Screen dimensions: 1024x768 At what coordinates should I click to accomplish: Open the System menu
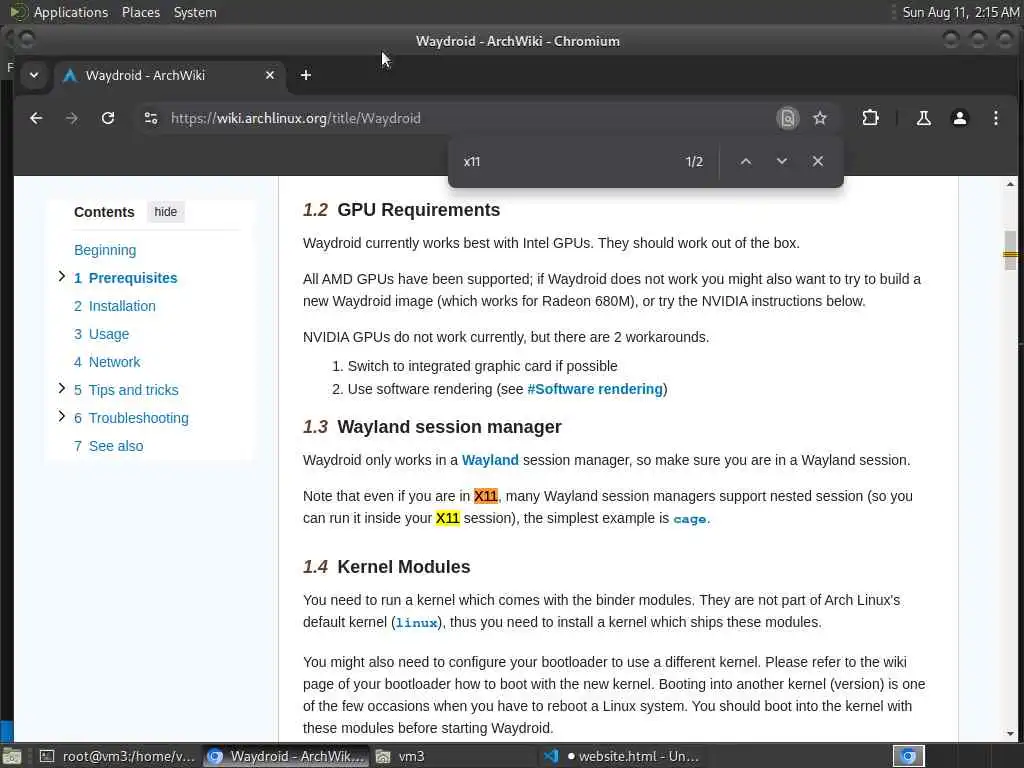tap(195, 12)
